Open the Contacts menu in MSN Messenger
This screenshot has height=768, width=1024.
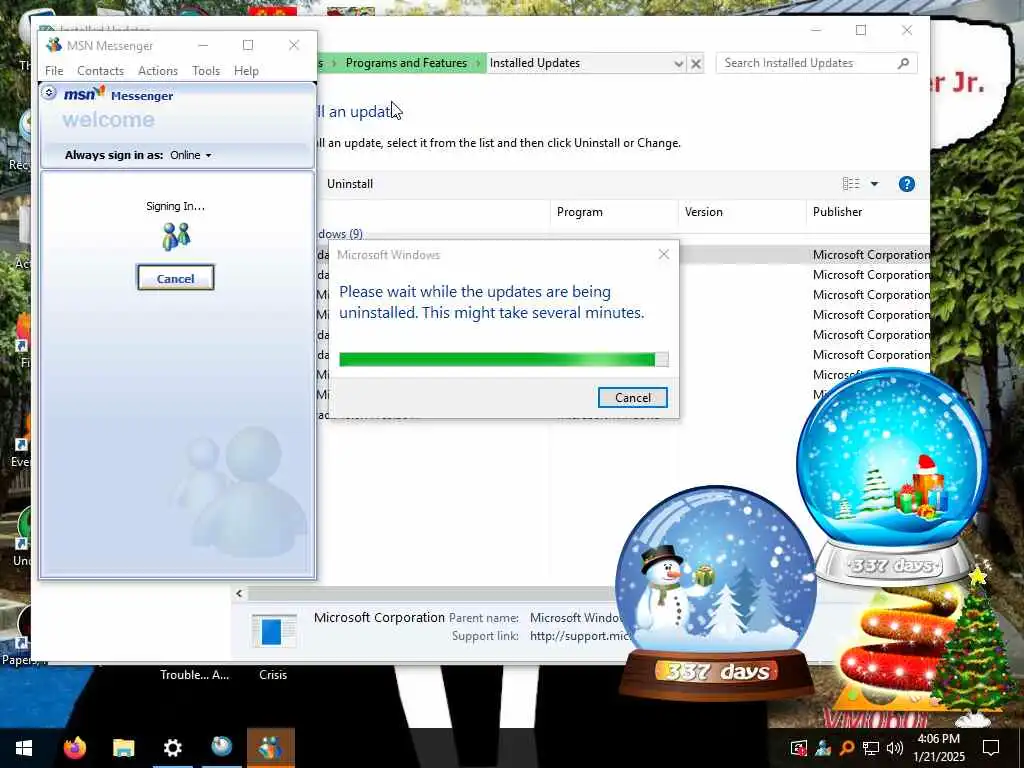coord(100,71)
